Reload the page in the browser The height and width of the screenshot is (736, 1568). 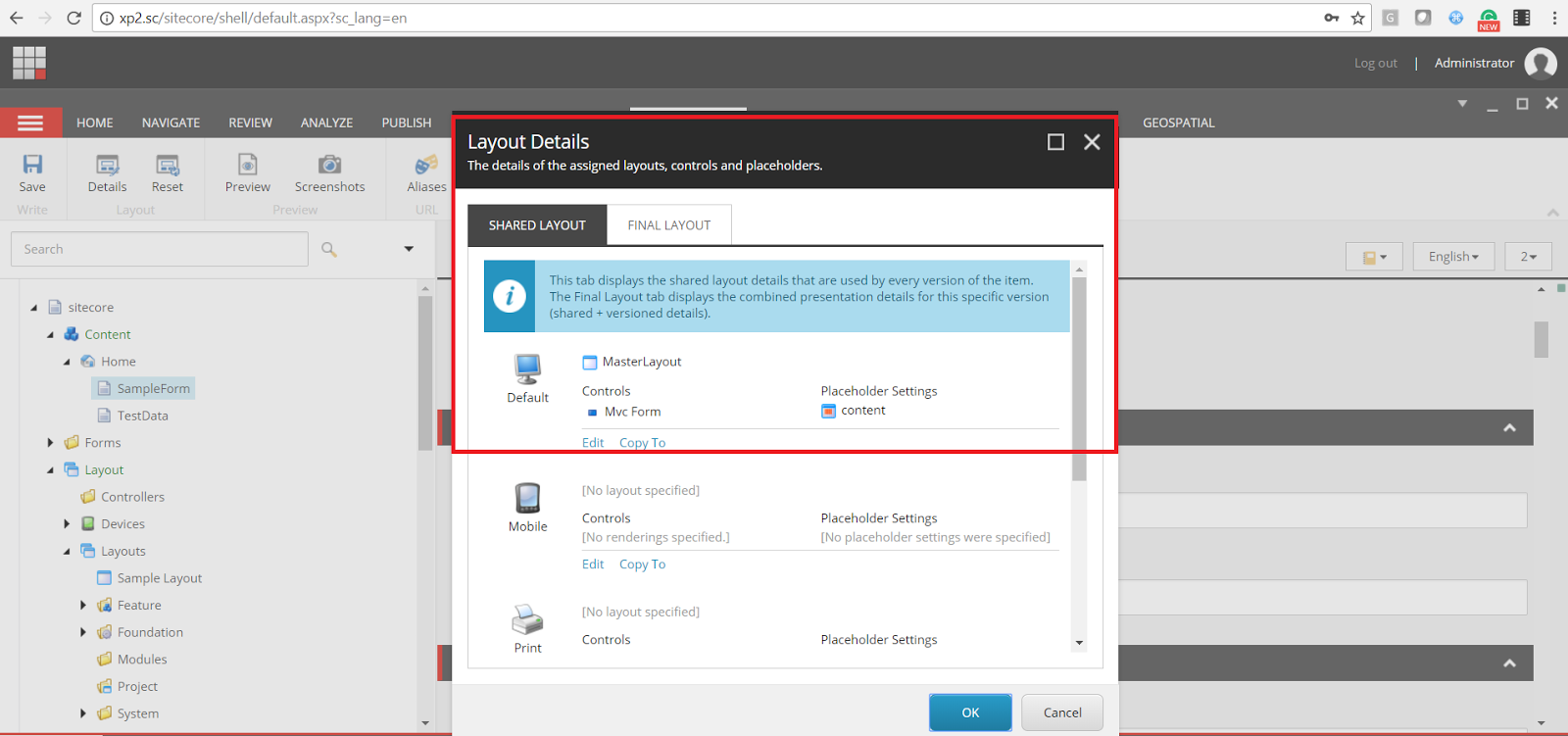coord(73,18)
